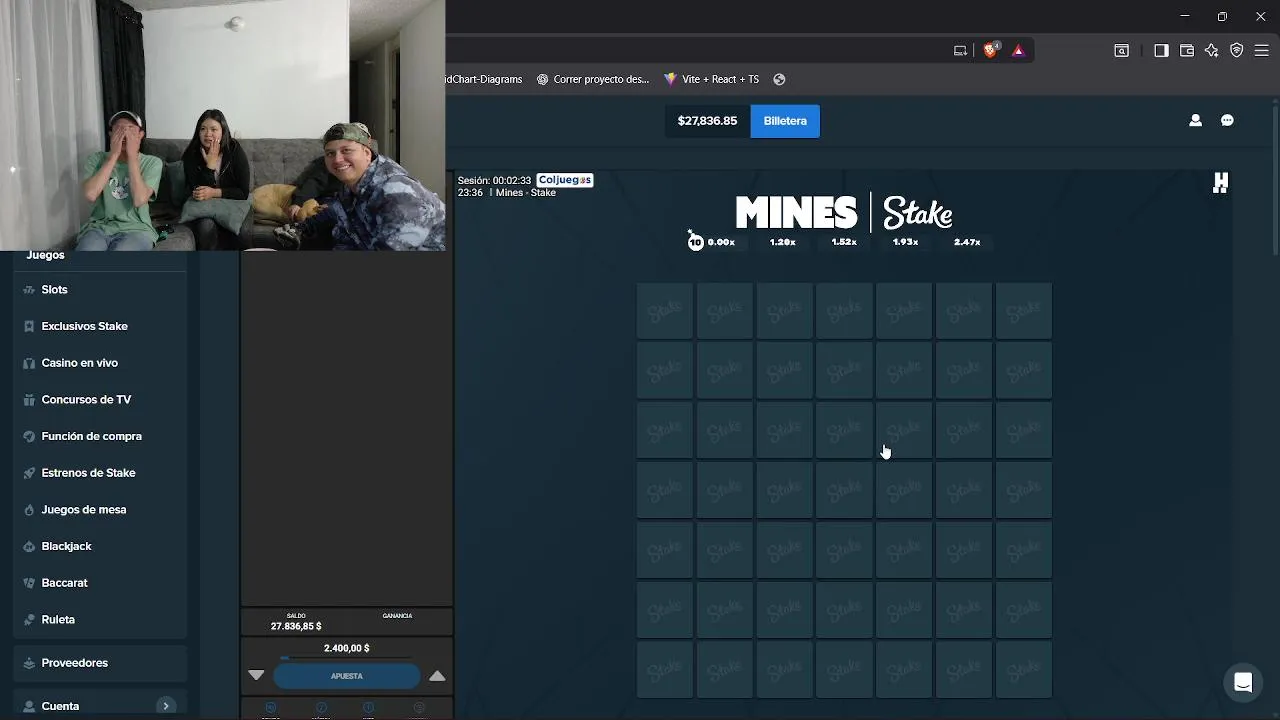
Task: Click the Mines - Stake game label
Action: point(524,193)
